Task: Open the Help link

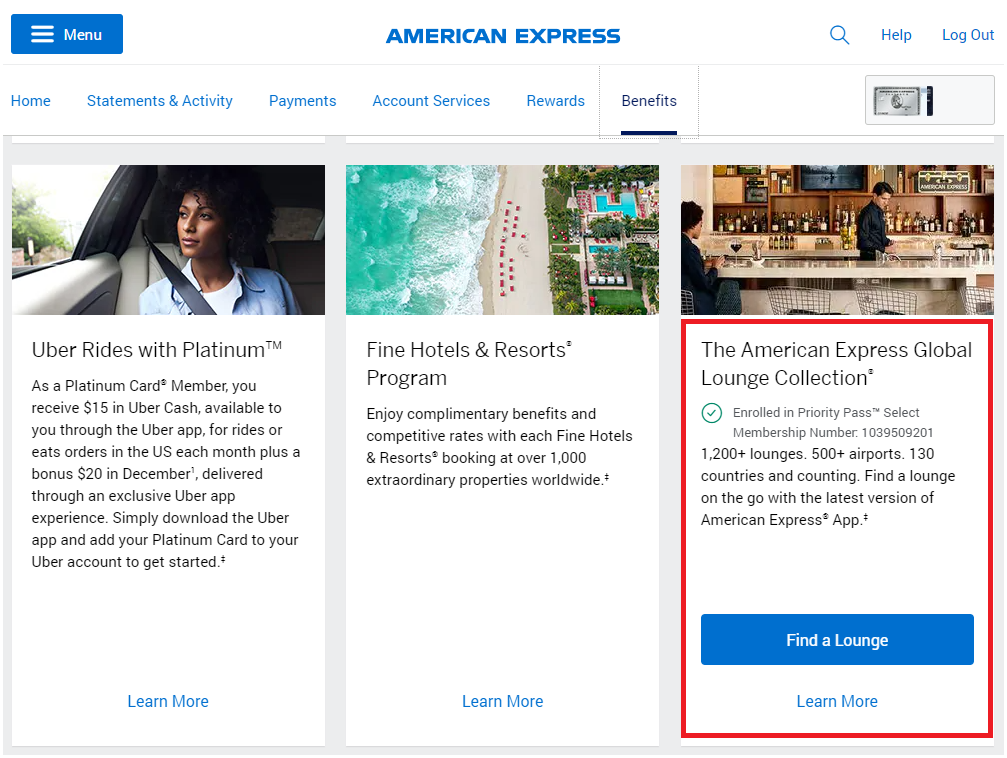Action: tap(896, 35)
